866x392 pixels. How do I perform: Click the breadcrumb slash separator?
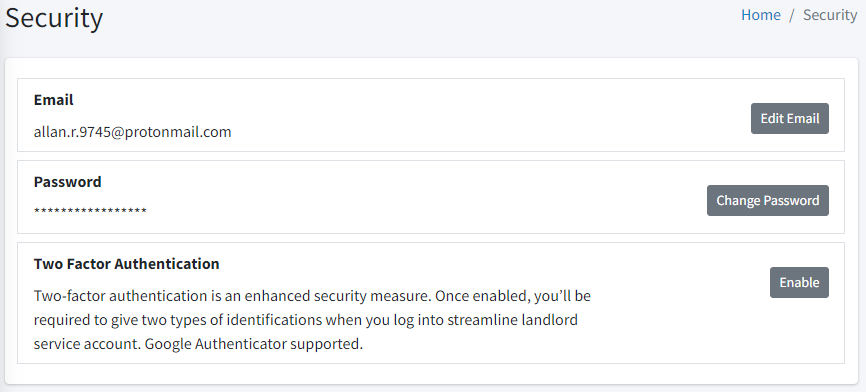tap(791, 15)
